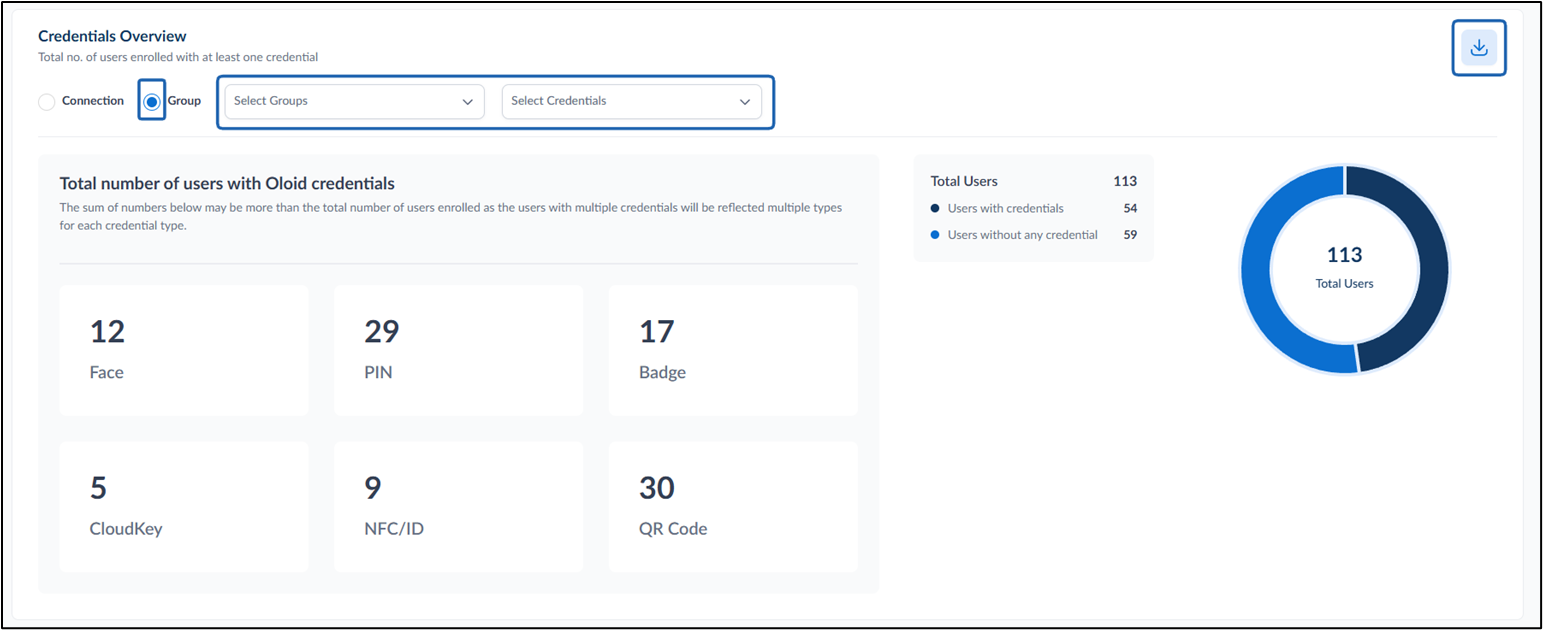Click the value 54 in legend
Image resolution: width=1543 pixels, height=630 pixels.
pos(1129,208)
